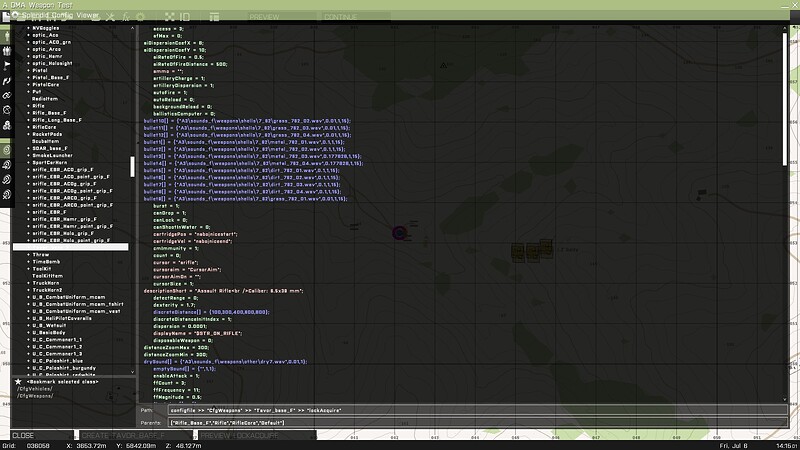Click the class tree scrollbar handle
This screenshot has height=450, width=800.
tap(132, 165)
